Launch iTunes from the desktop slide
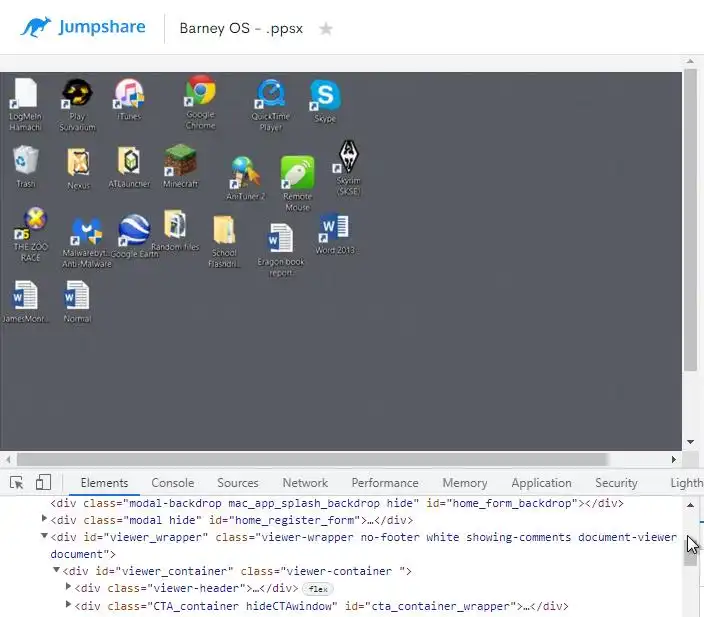Viewport: 704px width, 617px height. 129,100
